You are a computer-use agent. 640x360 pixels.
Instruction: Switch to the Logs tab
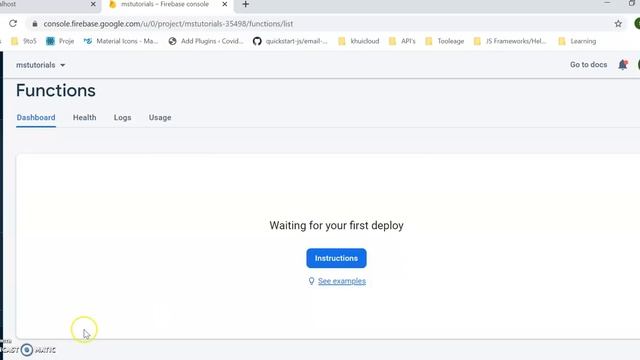point(122,118)
